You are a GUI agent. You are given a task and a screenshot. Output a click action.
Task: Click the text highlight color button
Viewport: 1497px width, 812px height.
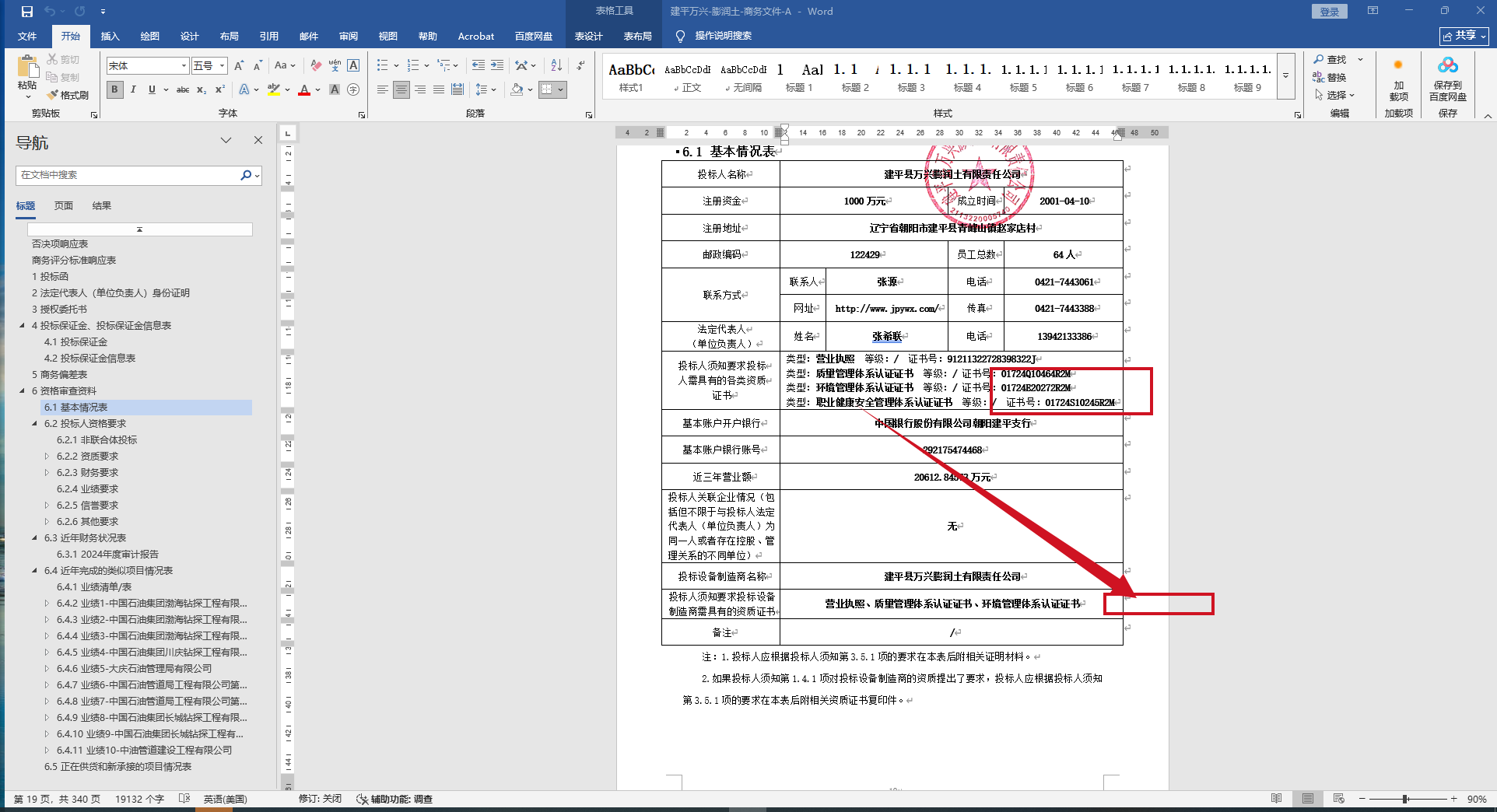274,89
